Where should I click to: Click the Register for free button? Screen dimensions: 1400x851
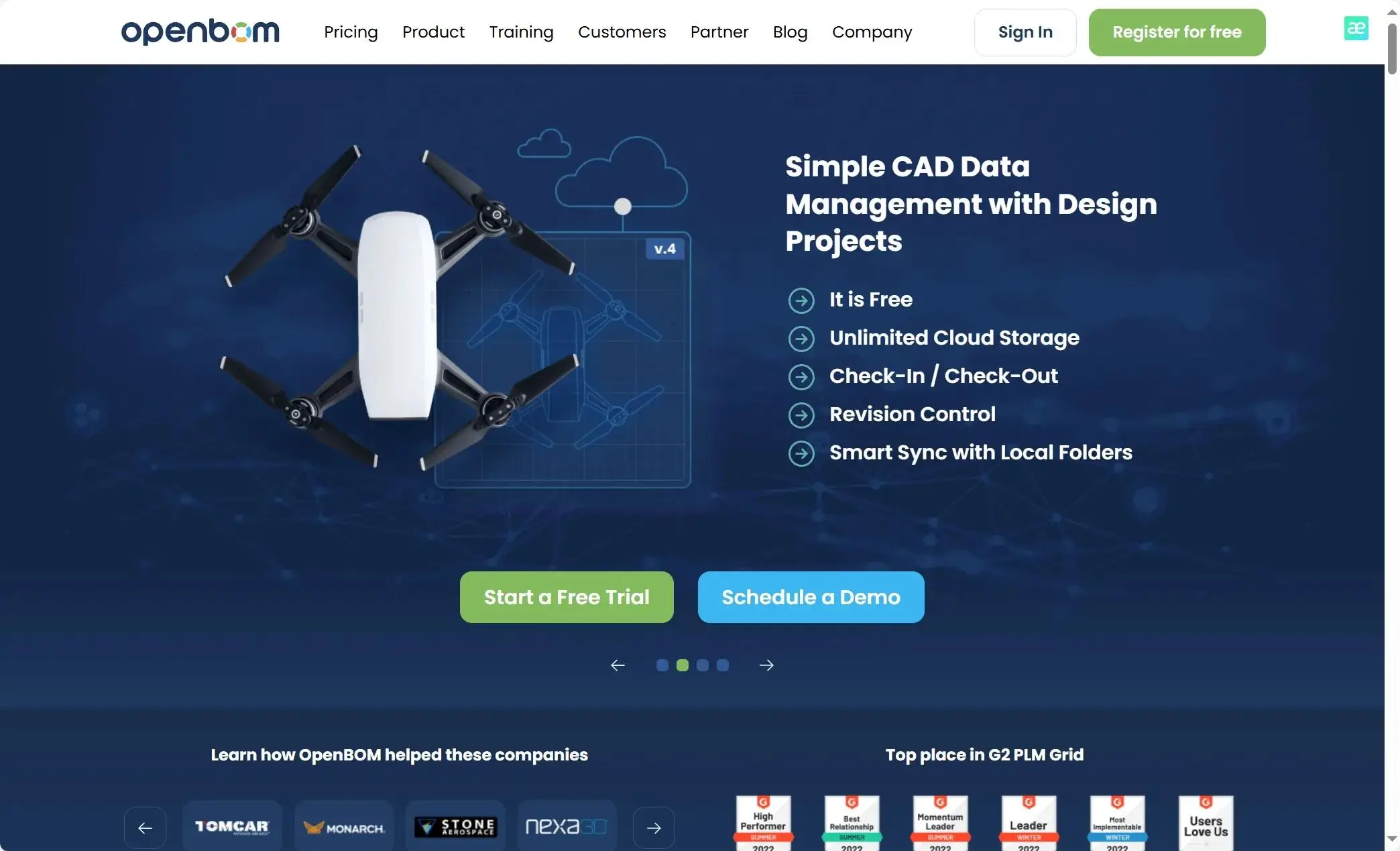click(1177, 32)
